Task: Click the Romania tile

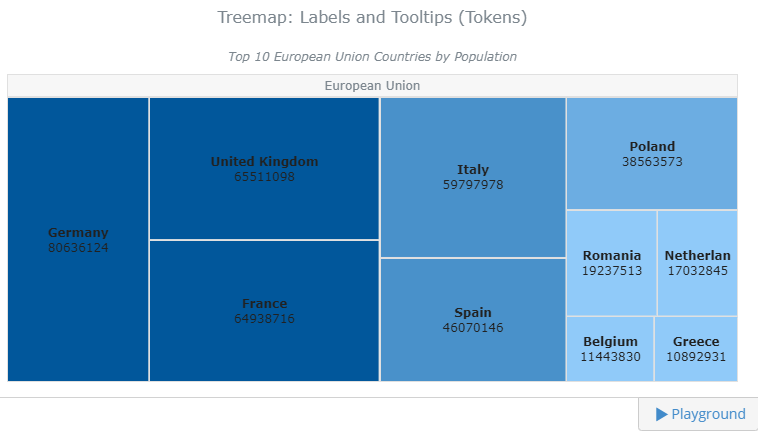Action: (x=612, y=263)
